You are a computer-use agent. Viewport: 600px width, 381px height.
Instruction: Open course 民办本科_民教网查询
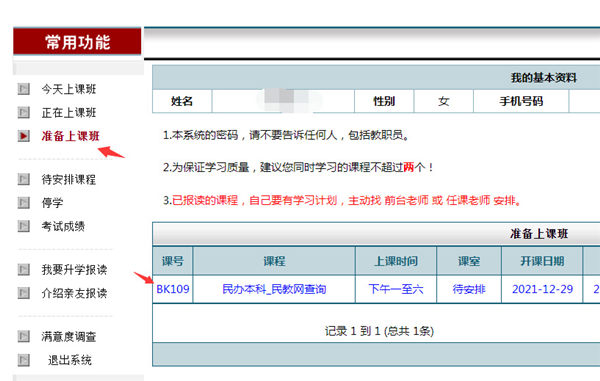(x=274, y=289)
